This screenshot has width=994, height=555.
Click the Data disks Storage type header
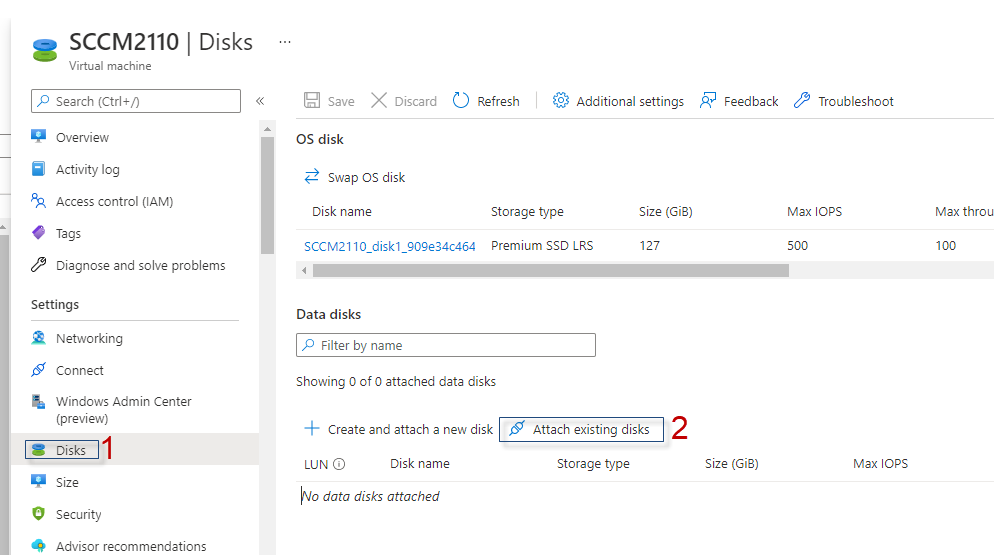(x=593, y=464)
